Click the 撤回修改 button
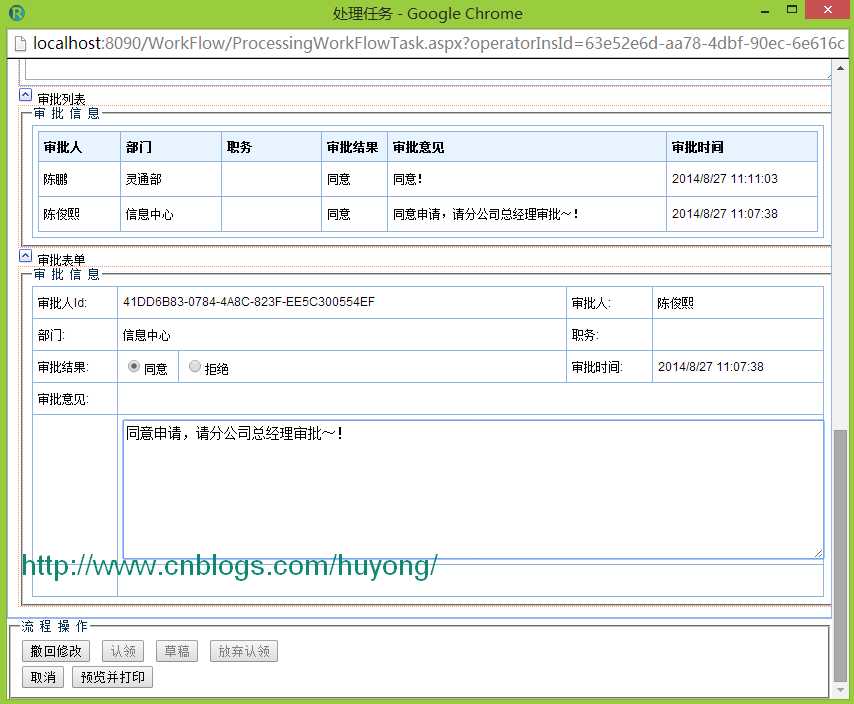 pyautogui.click(x=56, y=651)
